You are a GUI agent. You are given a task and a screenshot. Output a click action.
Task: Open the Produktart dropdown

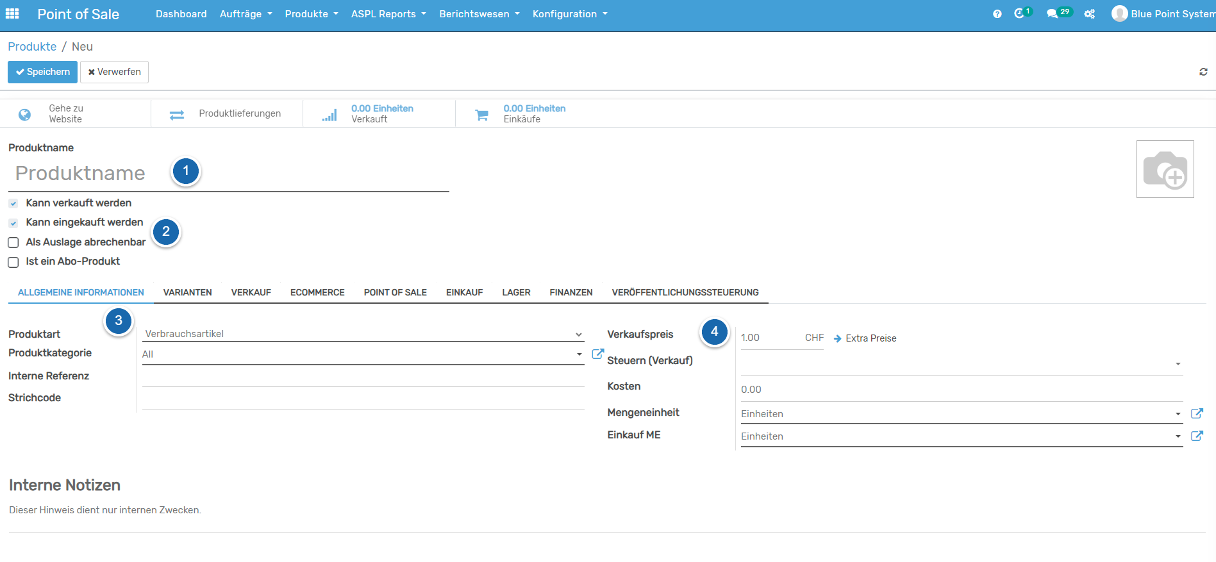(363, 334)
